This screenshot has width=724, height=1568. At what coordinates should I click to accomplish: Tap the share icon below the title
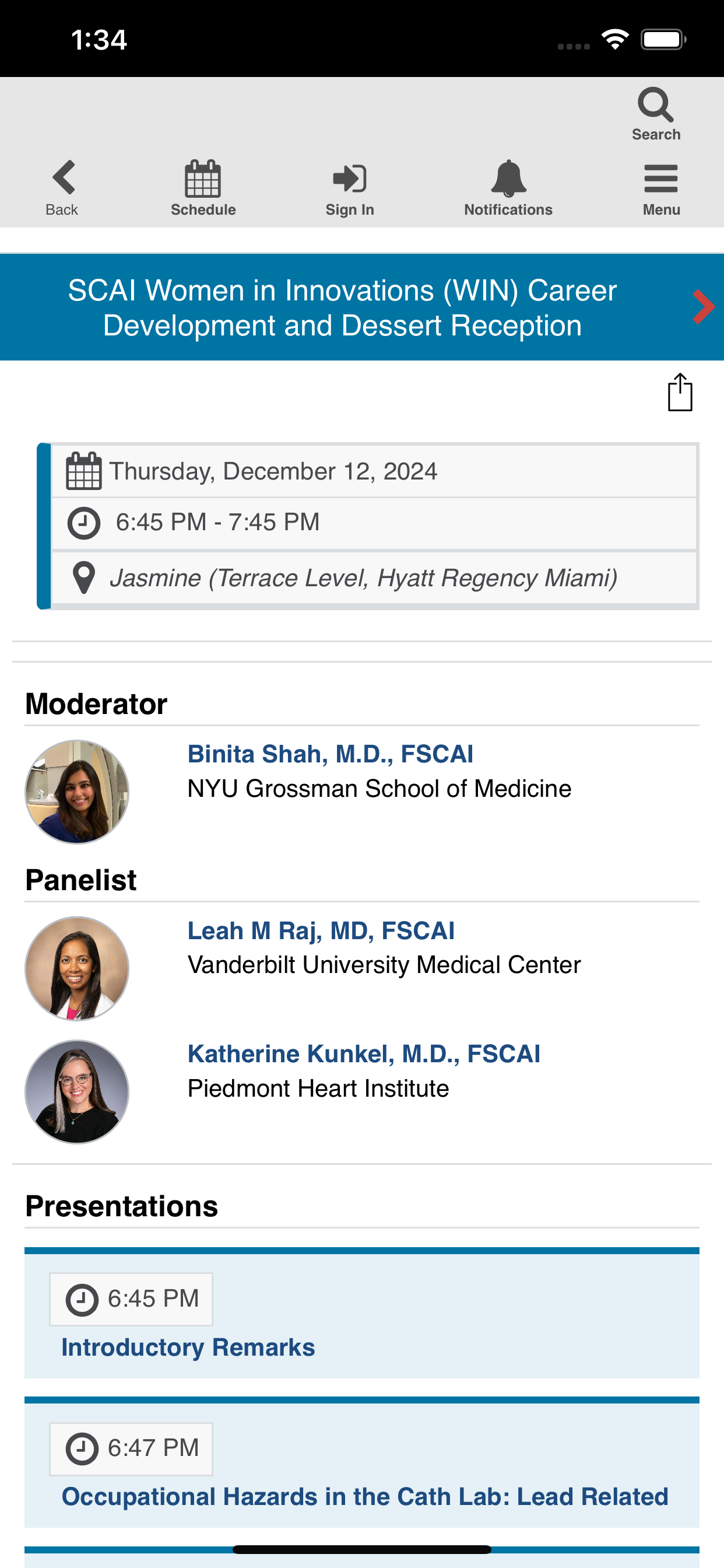tap(680, 393)
